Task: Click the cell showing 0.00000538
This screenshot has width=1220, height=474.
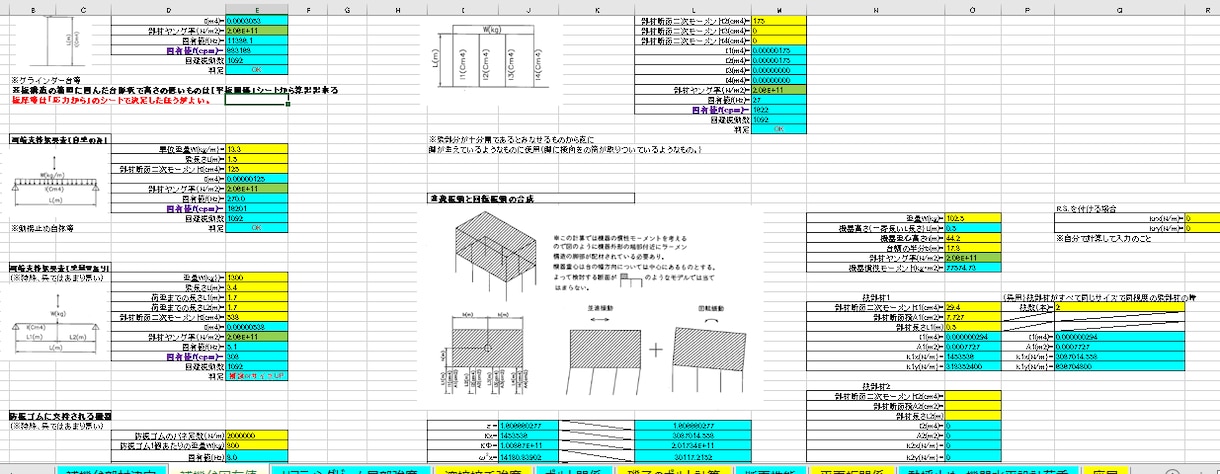Action: click(257, 326)
